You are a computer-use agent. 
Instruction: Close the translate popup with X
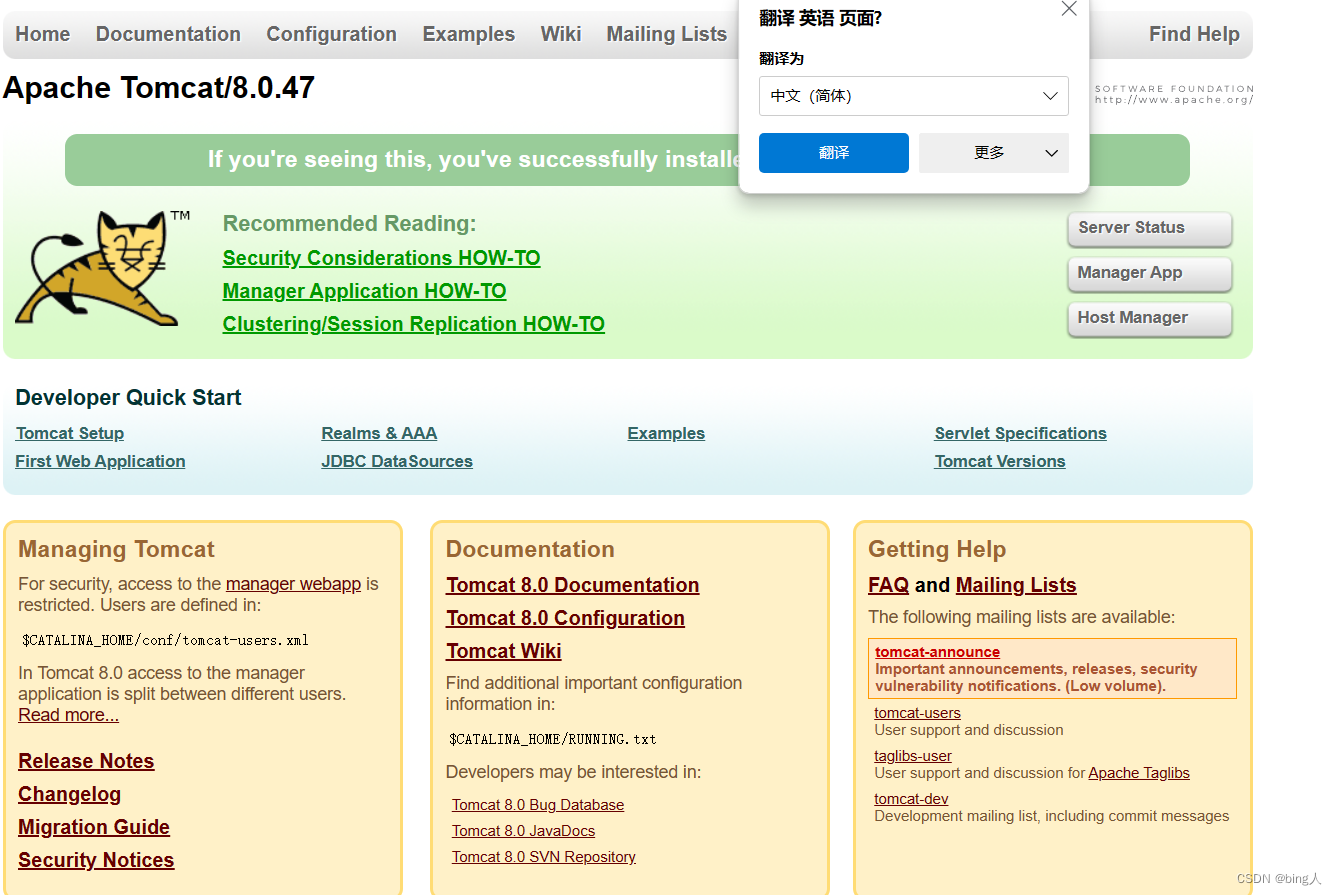(x=1069, y=9)
